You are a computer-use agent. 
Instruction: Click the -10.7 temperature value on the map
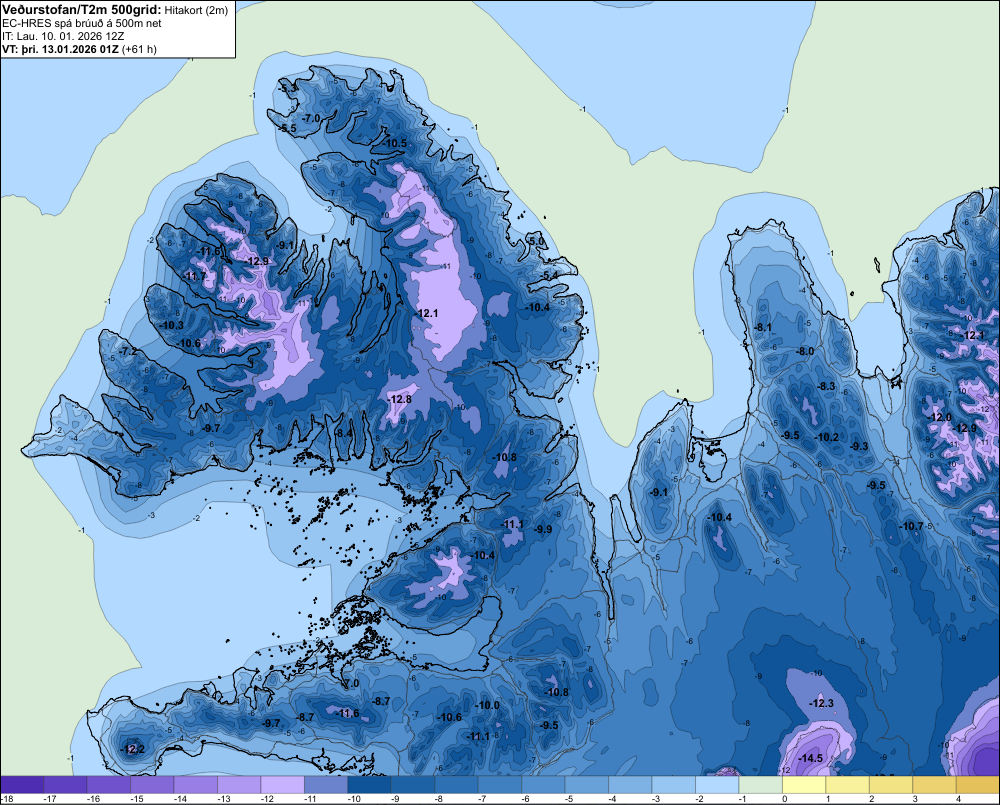[x=911, y=526]
